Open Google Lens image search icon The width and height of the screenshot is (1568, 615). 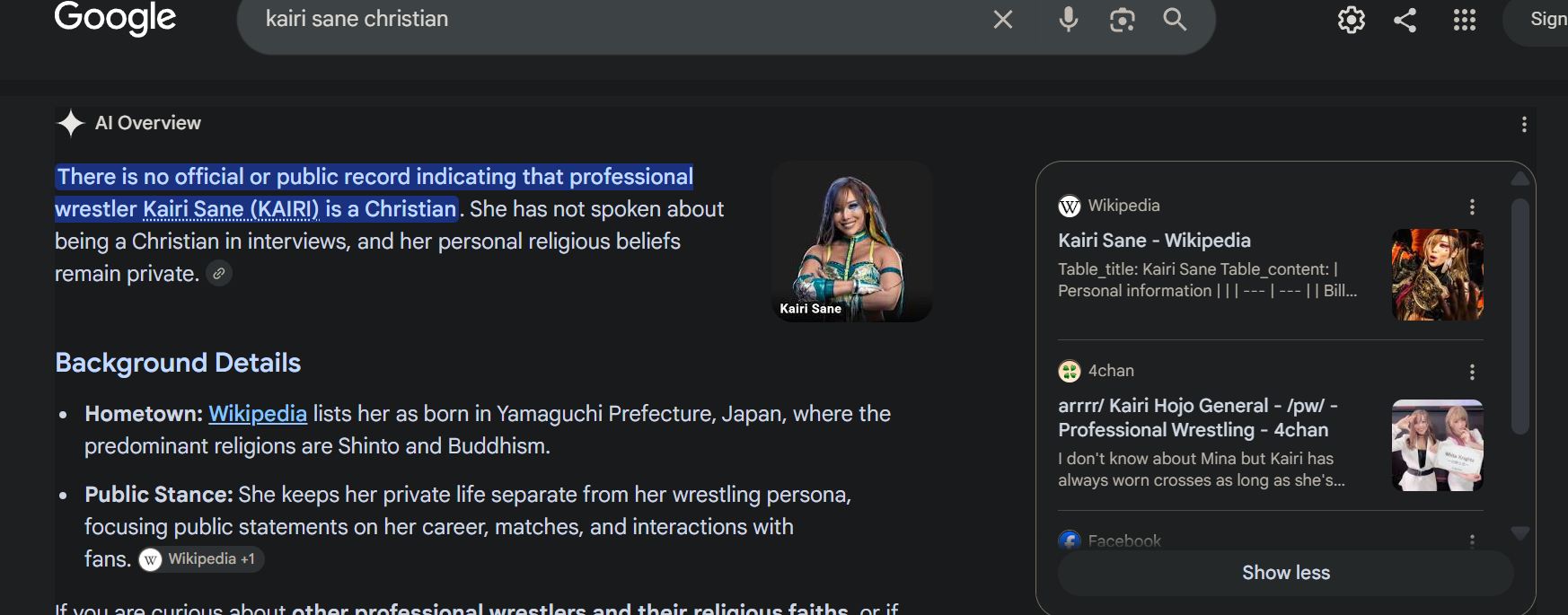coord(1123,20)
